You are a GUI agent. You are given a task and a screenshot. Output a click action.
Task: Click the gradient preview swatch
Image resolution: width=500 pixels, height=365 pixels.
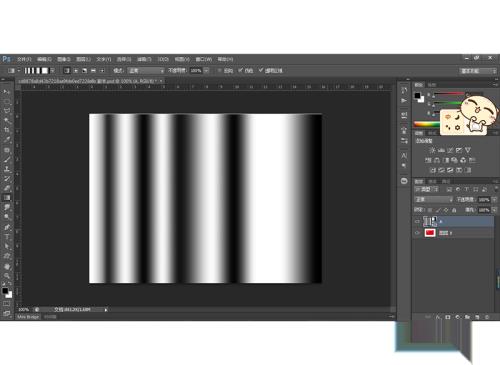coord(36,71)
